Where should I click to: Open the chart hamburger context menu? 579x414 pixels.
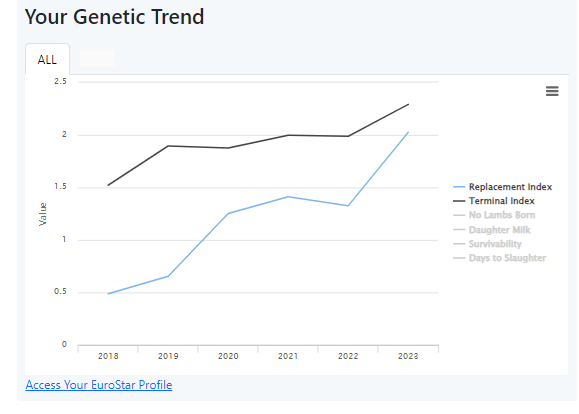[552, 91]
